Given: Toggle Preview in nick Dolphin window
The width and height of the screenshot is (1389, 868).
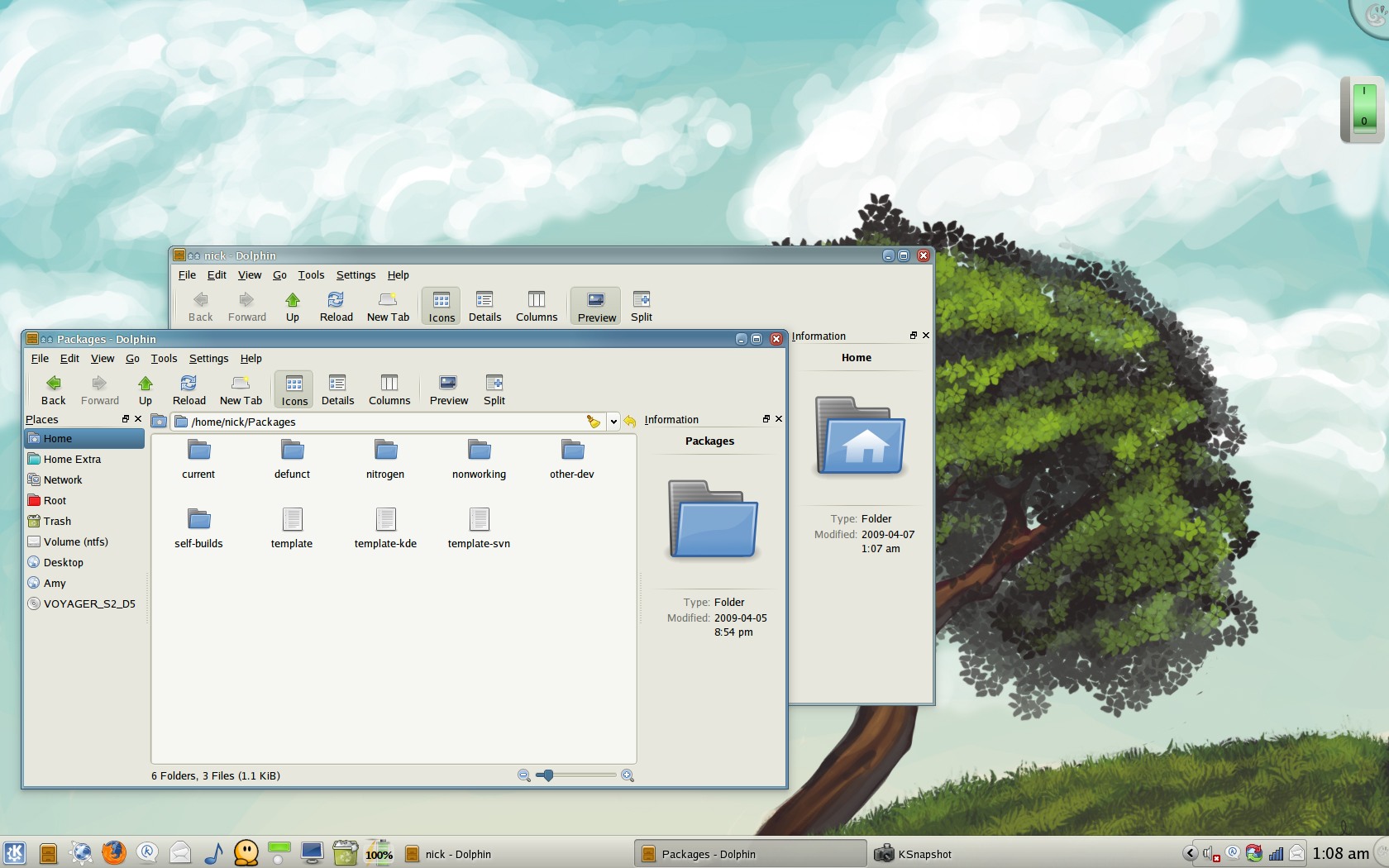Looking at the screenshot, I should [x=596, y=307].
